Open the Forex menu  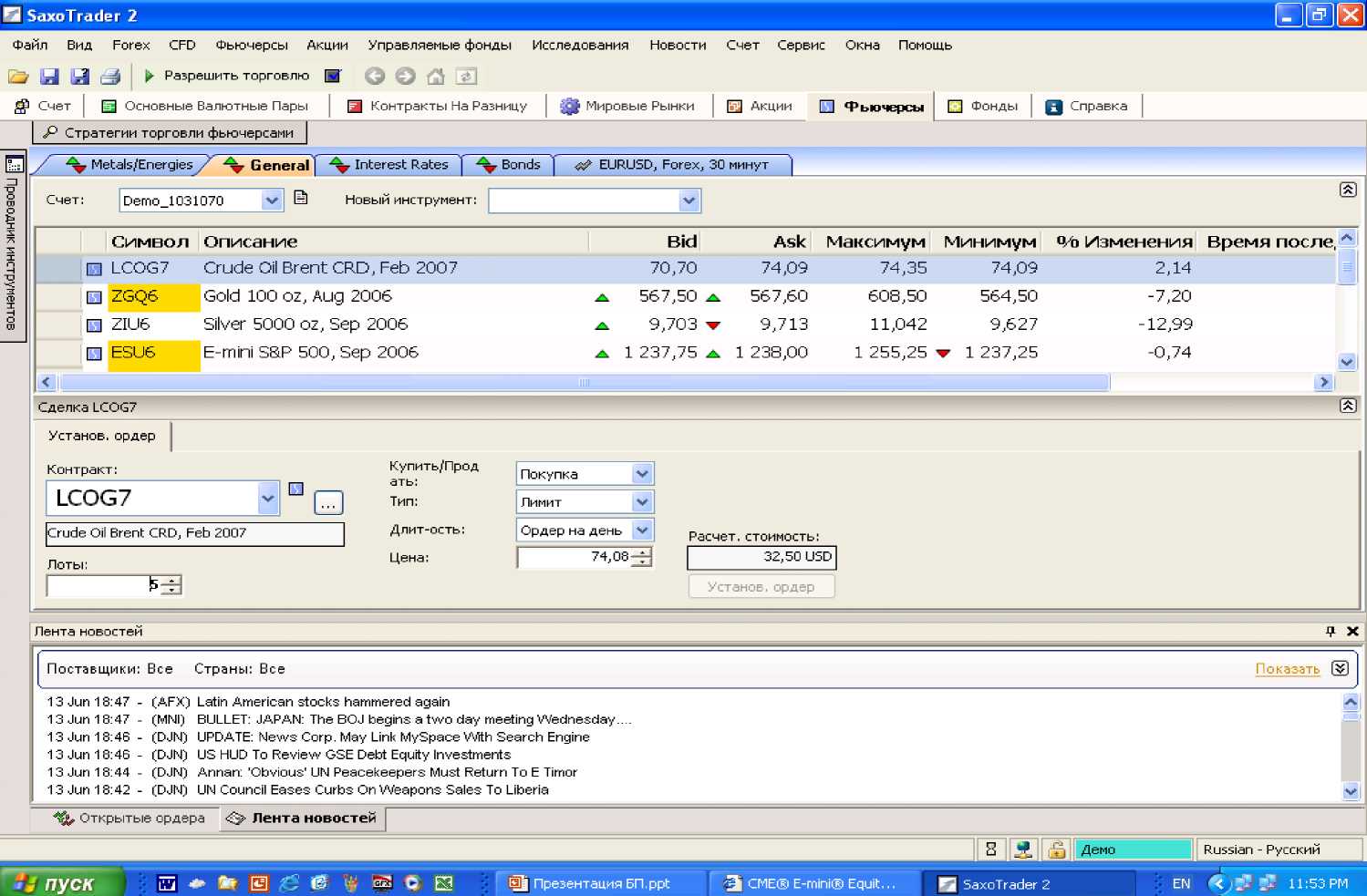pos(131,45)
